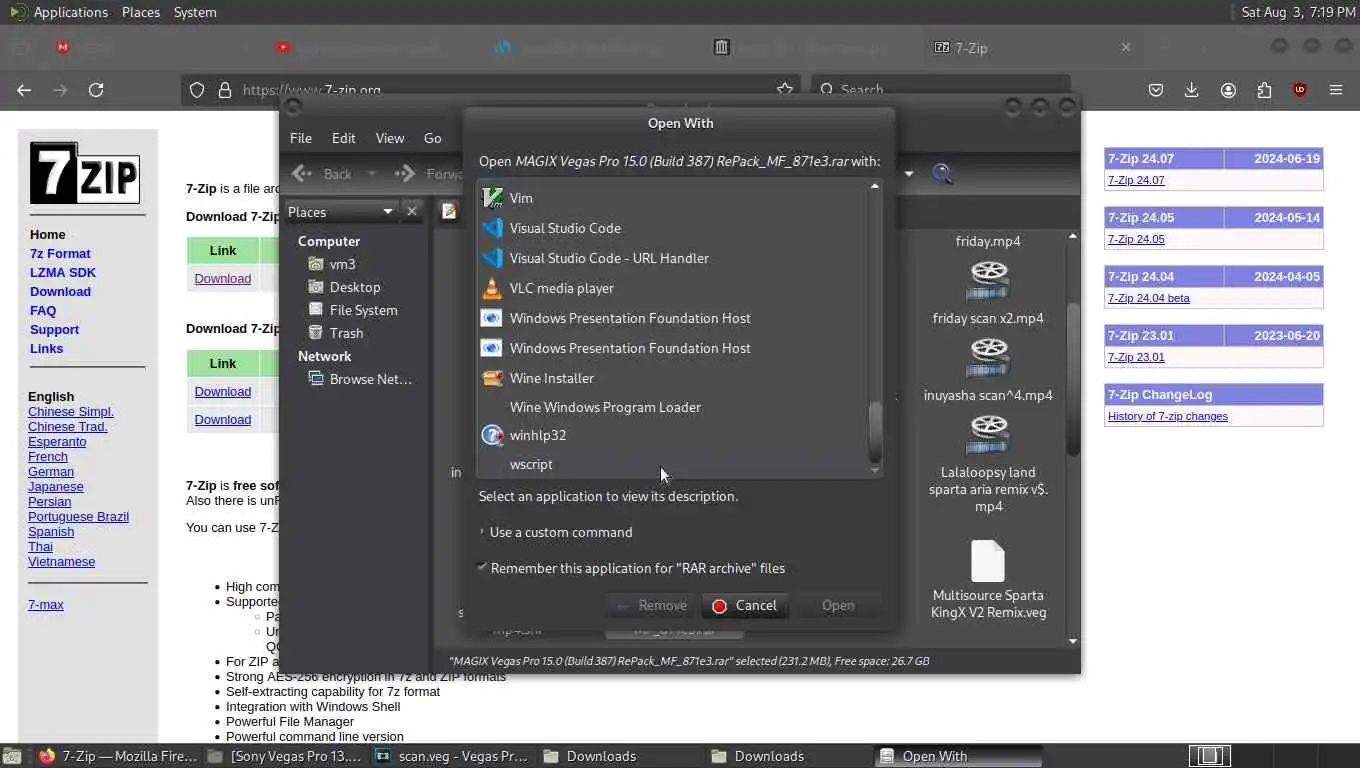Select vm3 in the Places sidebar

click(x=343, y=264)
